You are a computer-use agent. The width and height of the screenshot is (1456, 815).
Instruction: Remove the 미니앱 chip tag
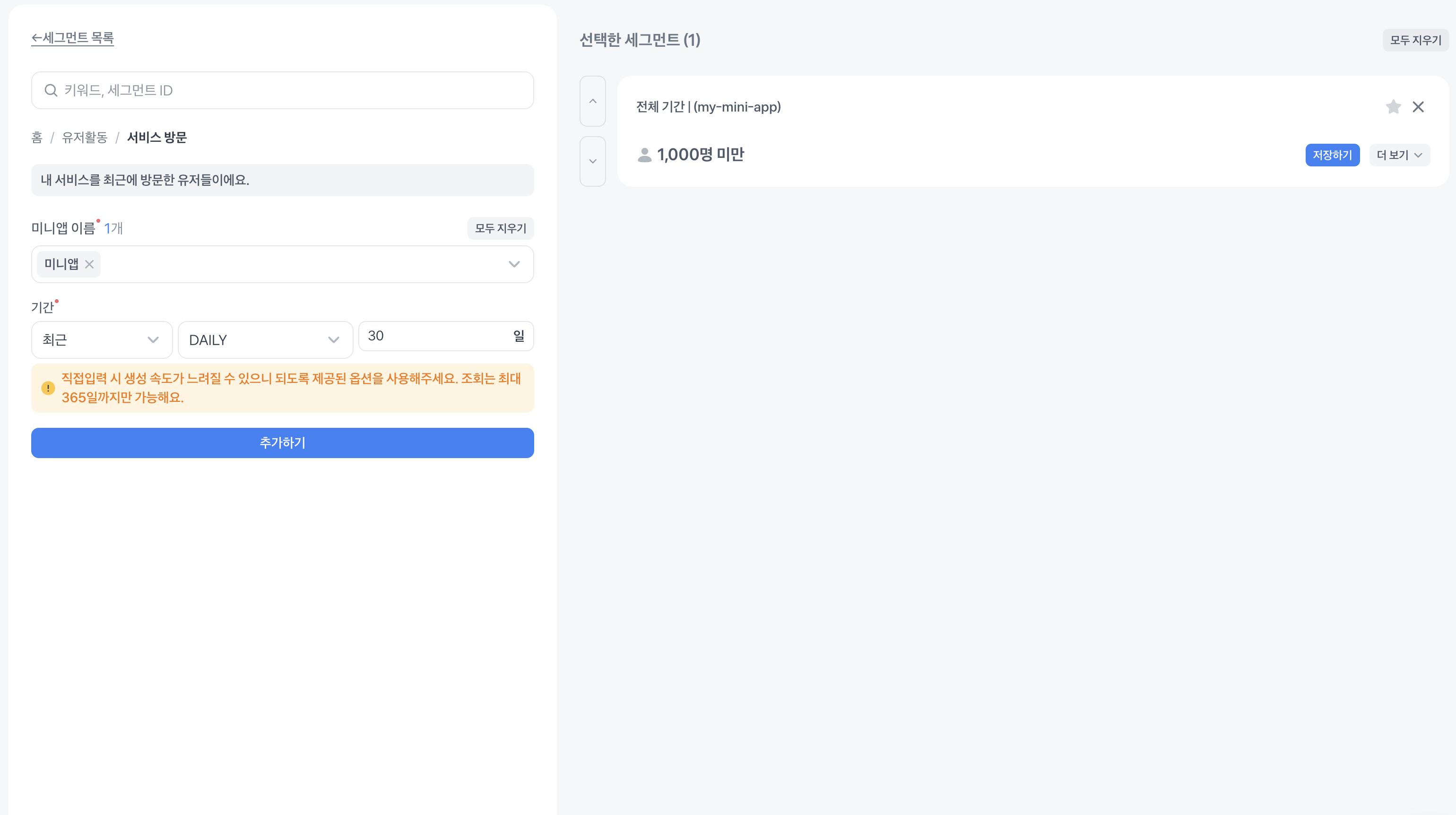click(x=89, y=264)
